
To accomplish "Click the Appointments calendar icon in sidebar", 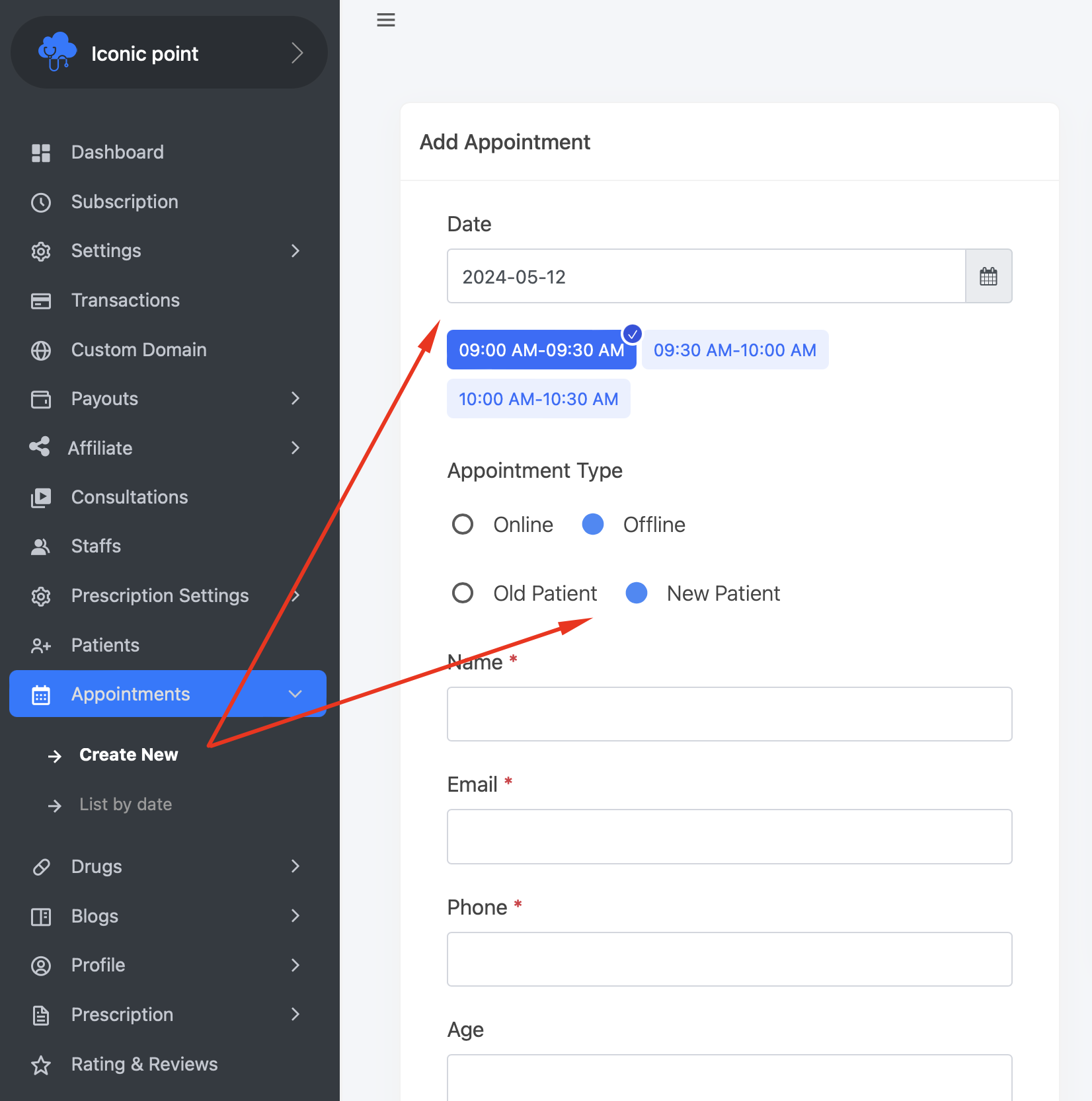I will click(41, 695).
